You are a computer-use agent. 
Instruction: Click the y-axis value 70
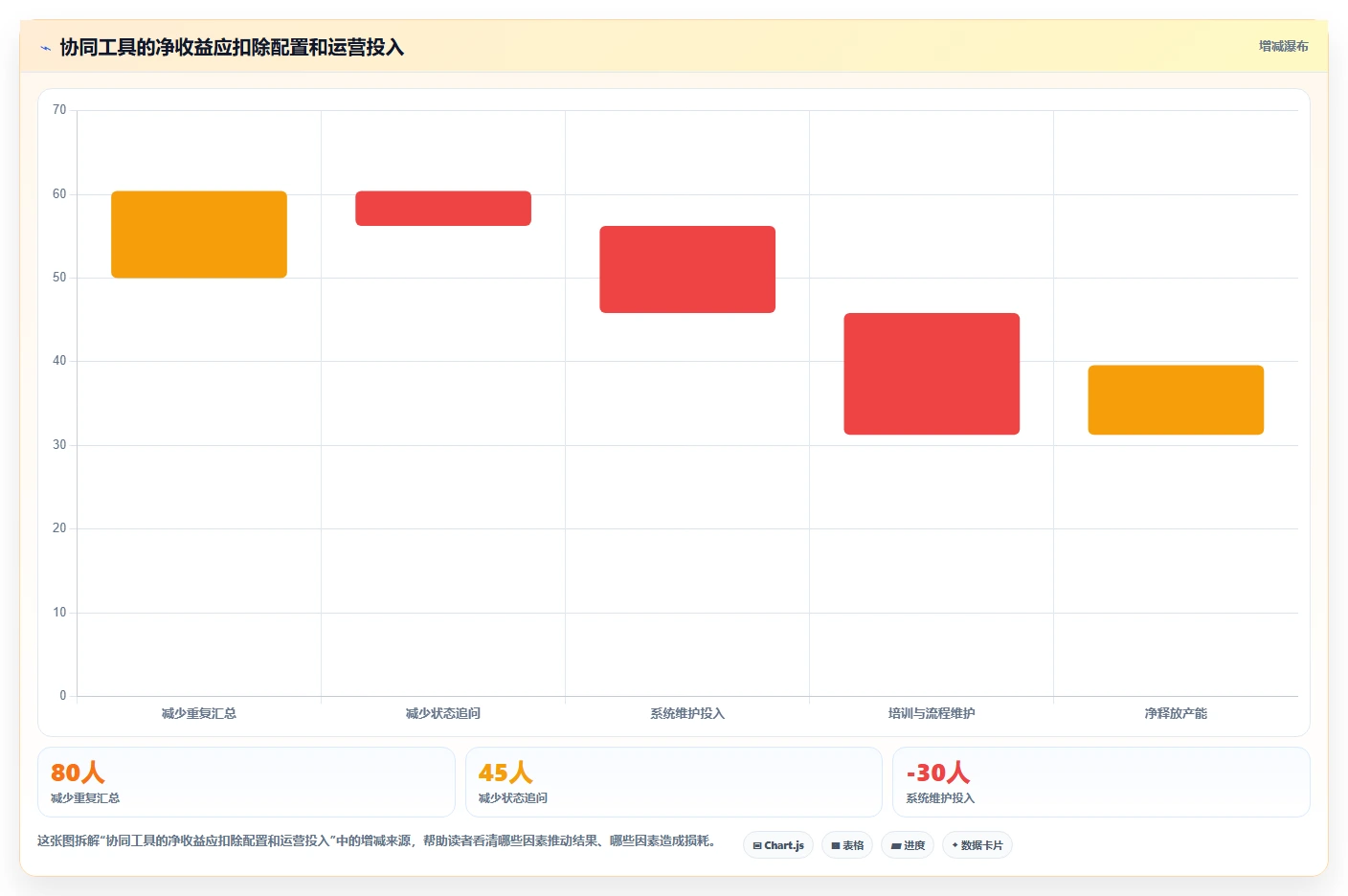[x=59, y=110]
